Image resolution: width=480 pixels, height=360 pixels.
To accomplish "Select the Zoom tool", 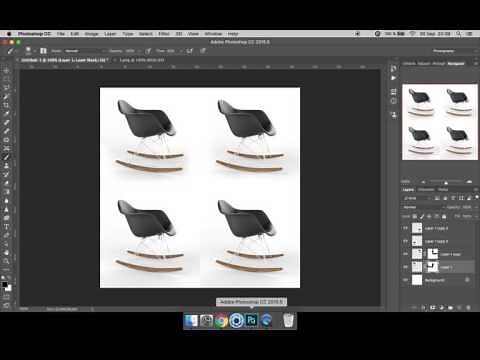I will coord(6,261).
